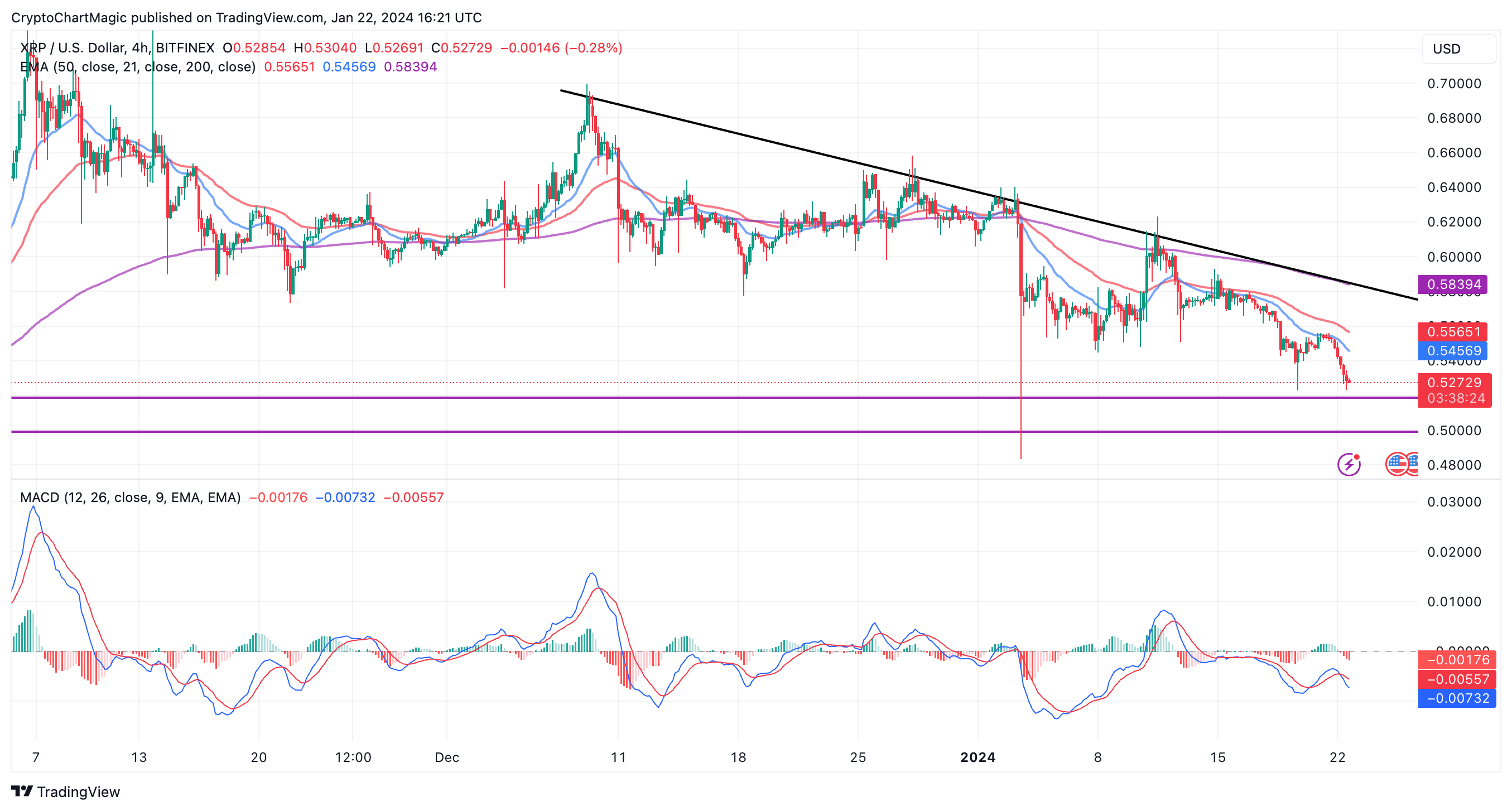Click the purple lightning bolt event icon
Viewport: 1512px width, 811px height.
pyautogui.click(x=1349, y=464)
